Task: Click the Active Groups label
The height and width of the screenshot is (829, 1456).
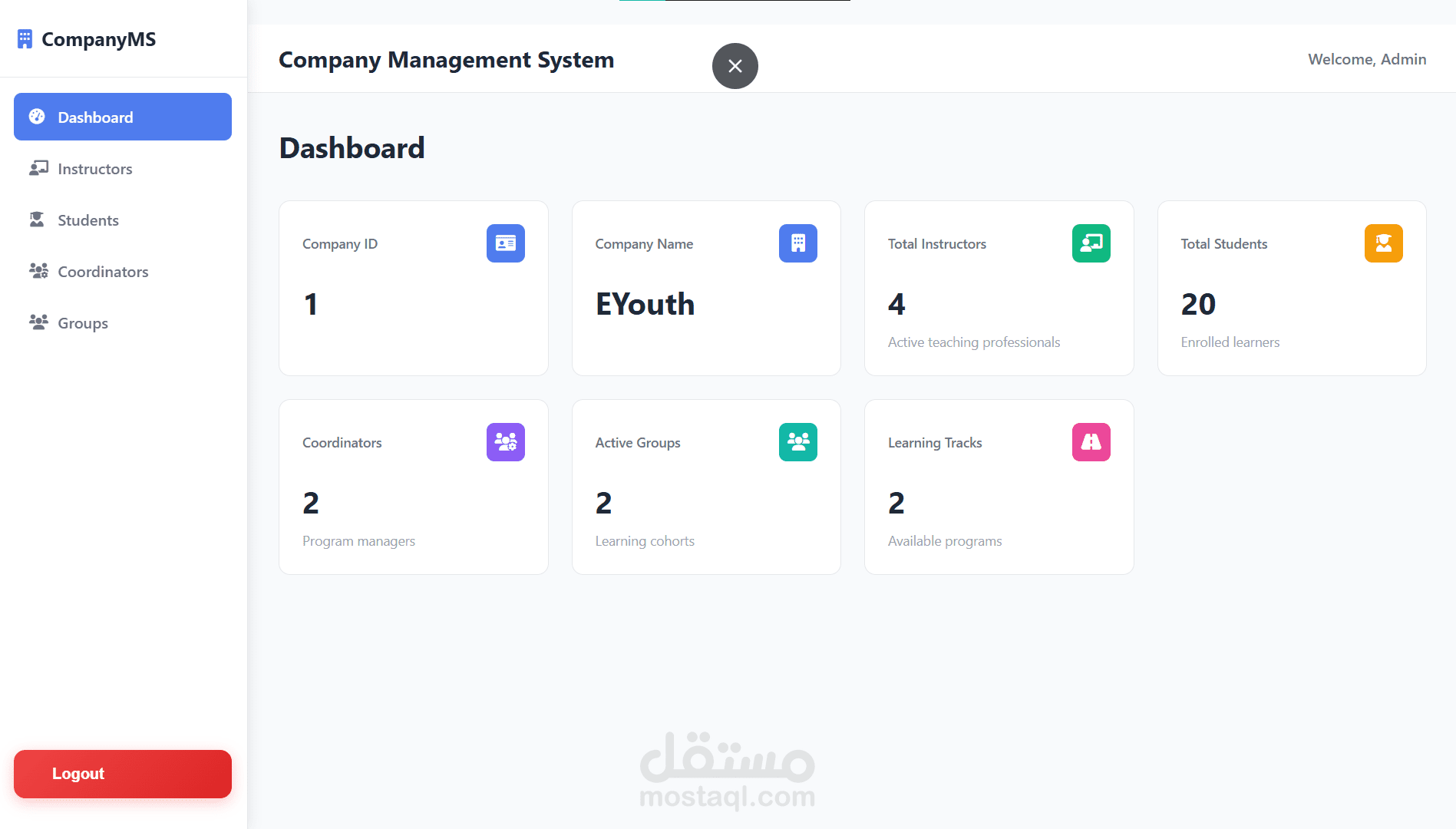Action: click(638, 442)
